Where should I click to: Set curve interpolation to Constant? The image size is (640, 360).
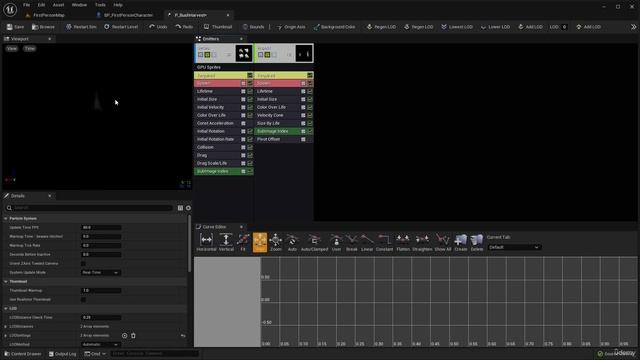(384, 242)
